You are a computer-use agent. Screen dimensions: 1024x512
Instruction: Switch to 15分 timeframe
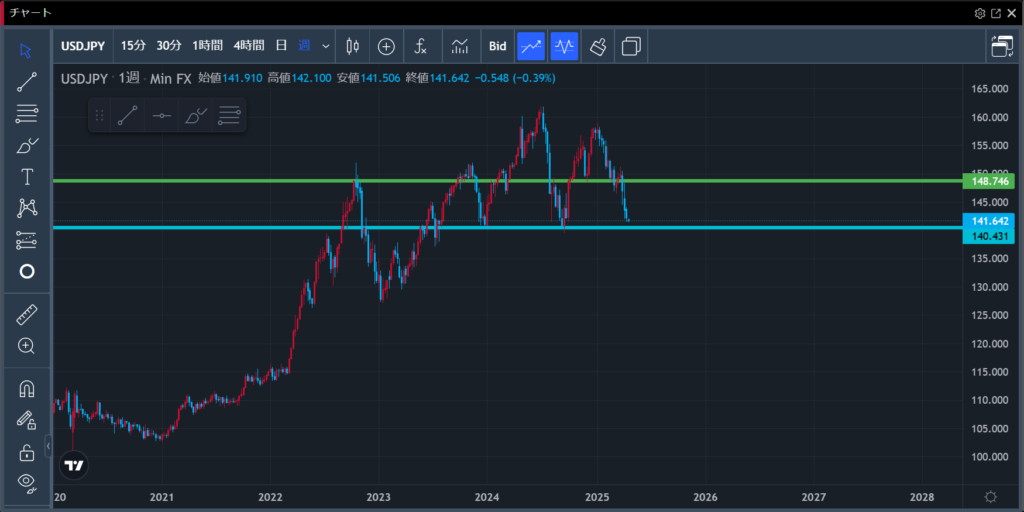pos(134,46)
